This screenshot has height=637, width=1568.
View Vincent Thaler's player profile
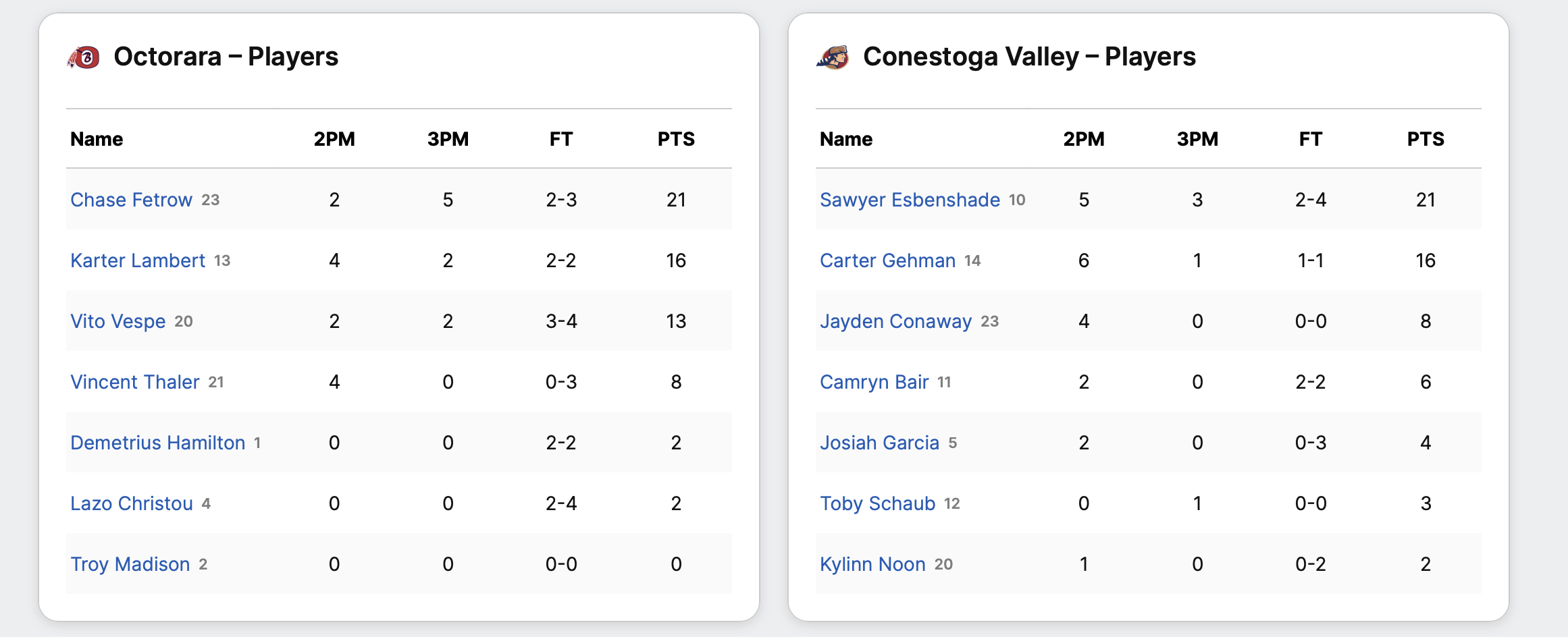point(135,382)
